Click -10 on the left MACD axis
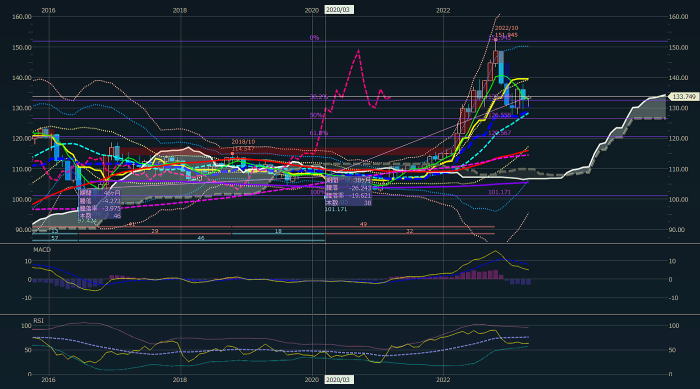This screenshot has height=389, width=700. tap(26, 298)
